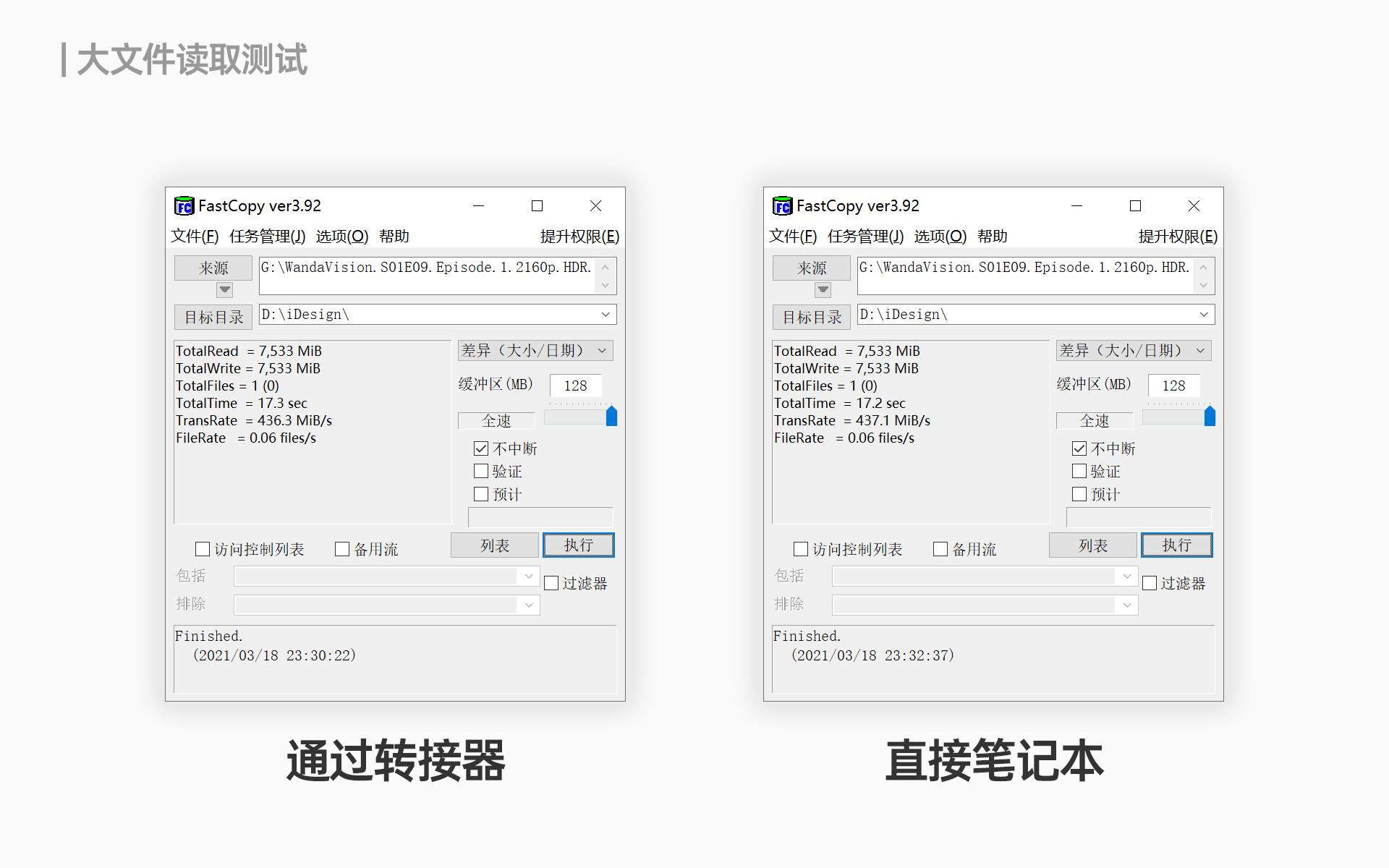Minimize the right FastCopy window
Screen dimensions: 1389x868
tap(1076, 206)
